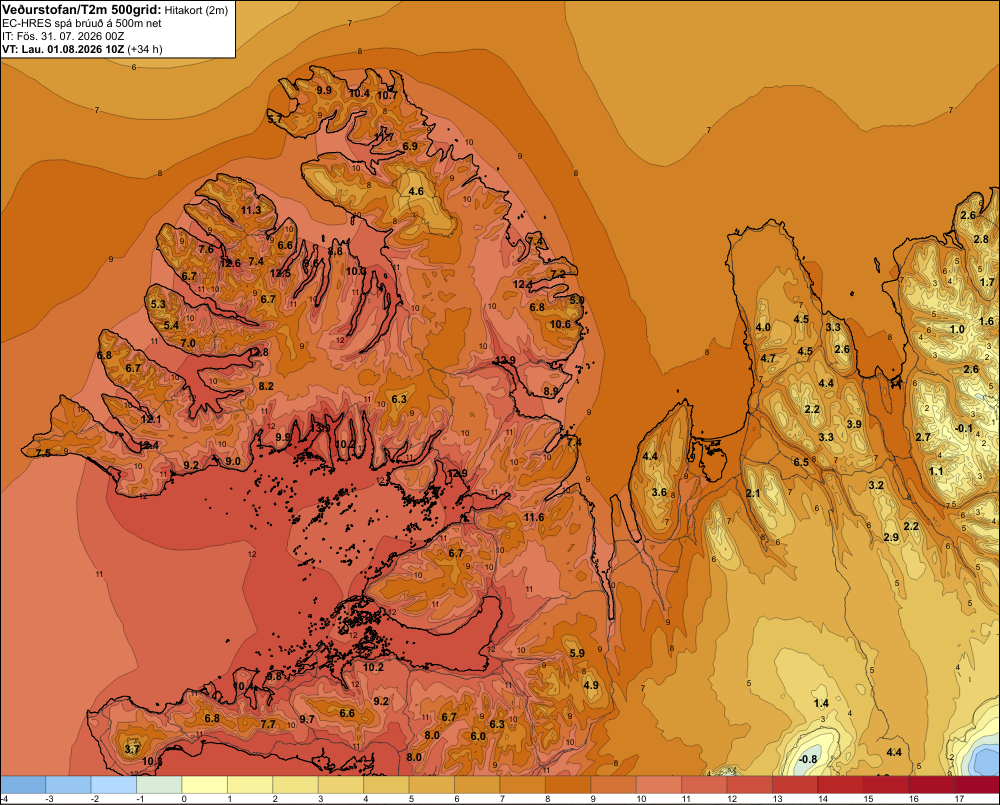The image size is (1000, 805).
Task: Click the 4.0 temperature value
Action: pyautogui.click(x=763, y=327)
